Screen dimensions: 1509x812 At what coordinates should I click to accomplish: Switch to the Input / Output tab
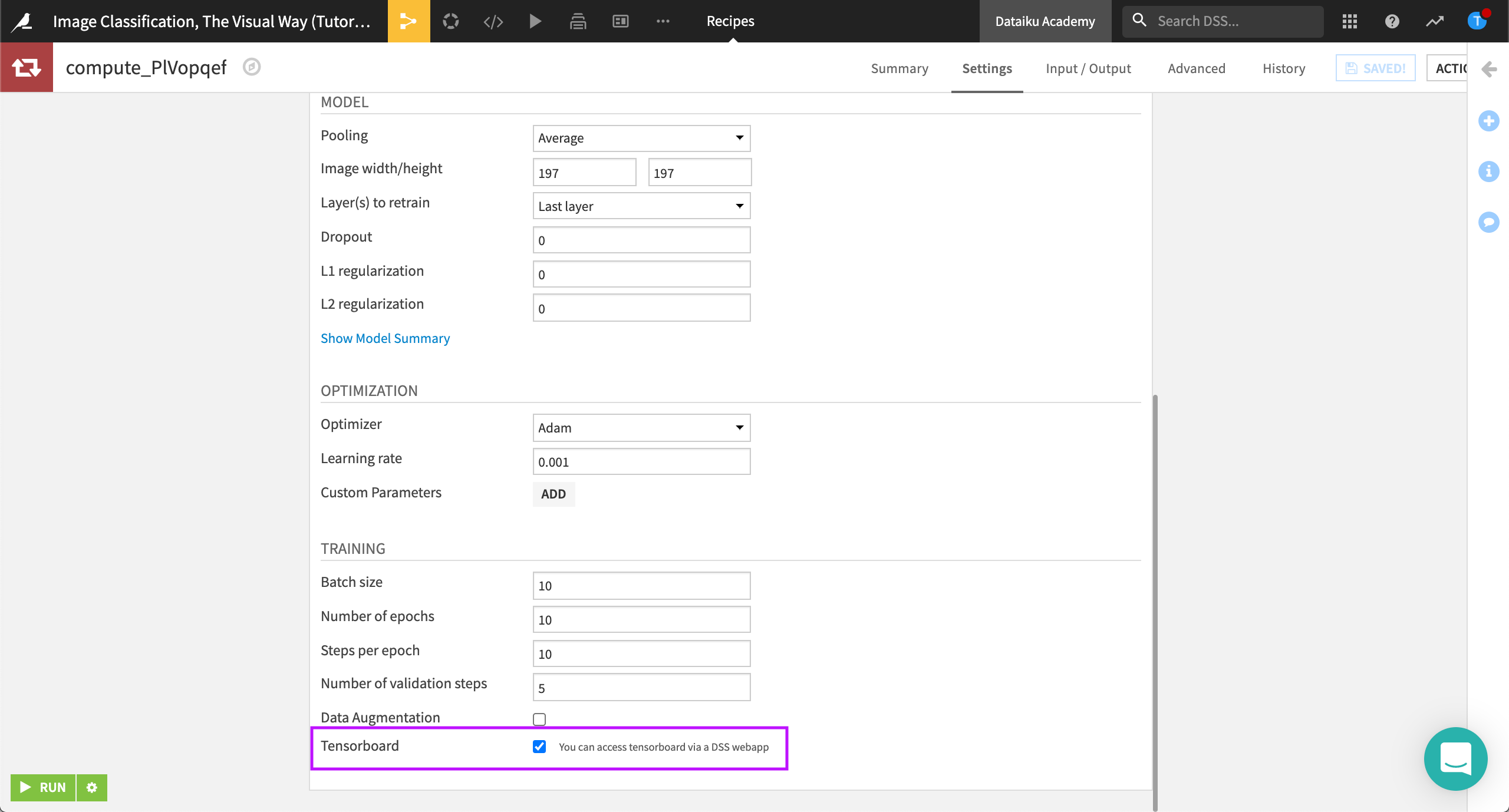(1088, 68)
